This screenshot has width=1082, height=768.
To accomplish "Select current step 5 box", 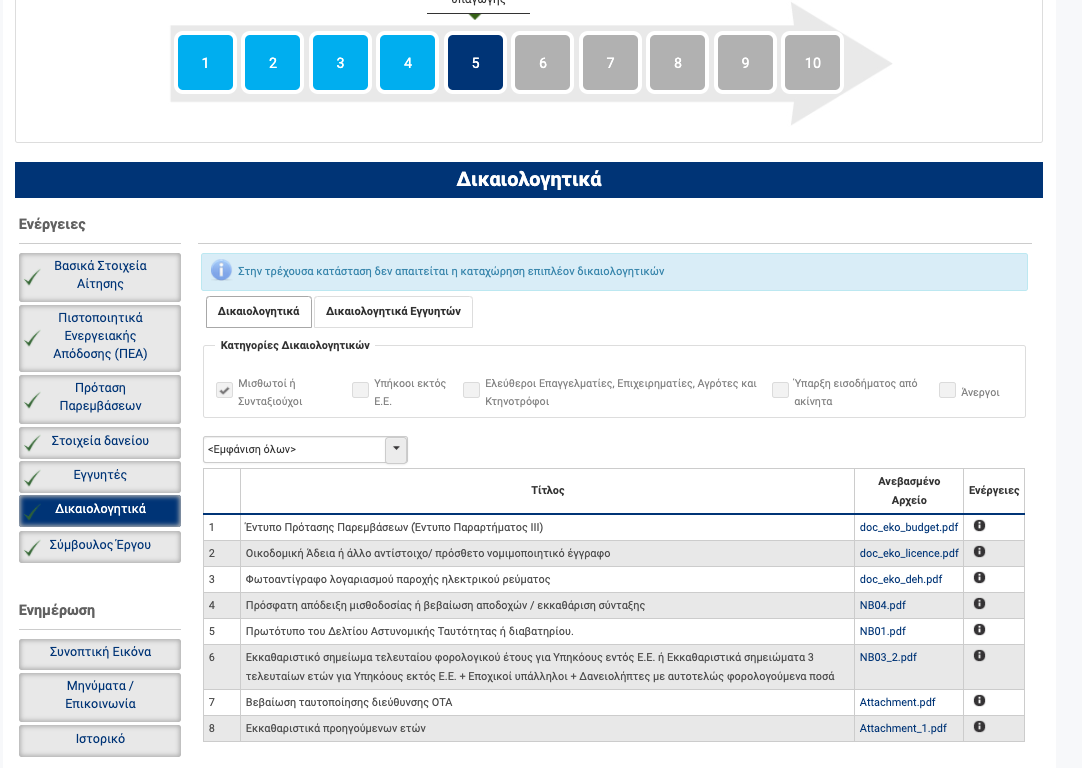I will (475, 63).
